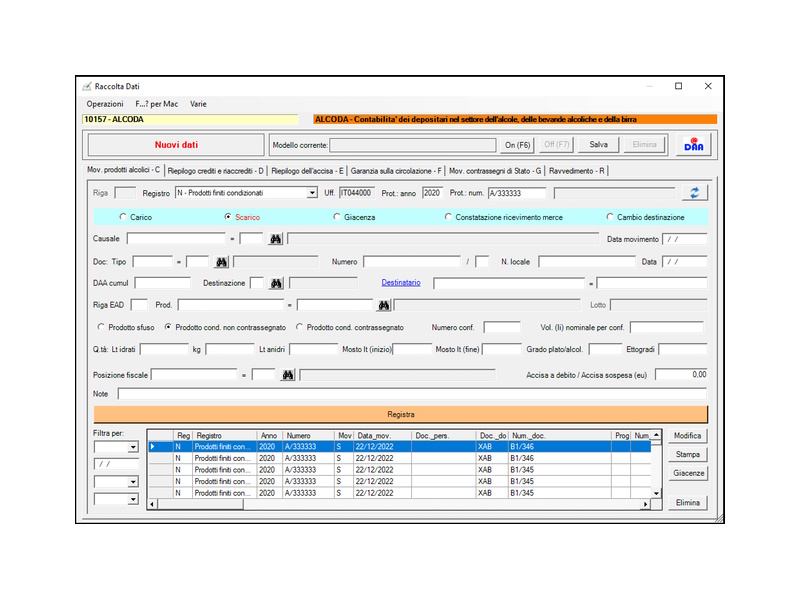
Task: Click the blue refresh arrows icon
Action: [694, 193]
